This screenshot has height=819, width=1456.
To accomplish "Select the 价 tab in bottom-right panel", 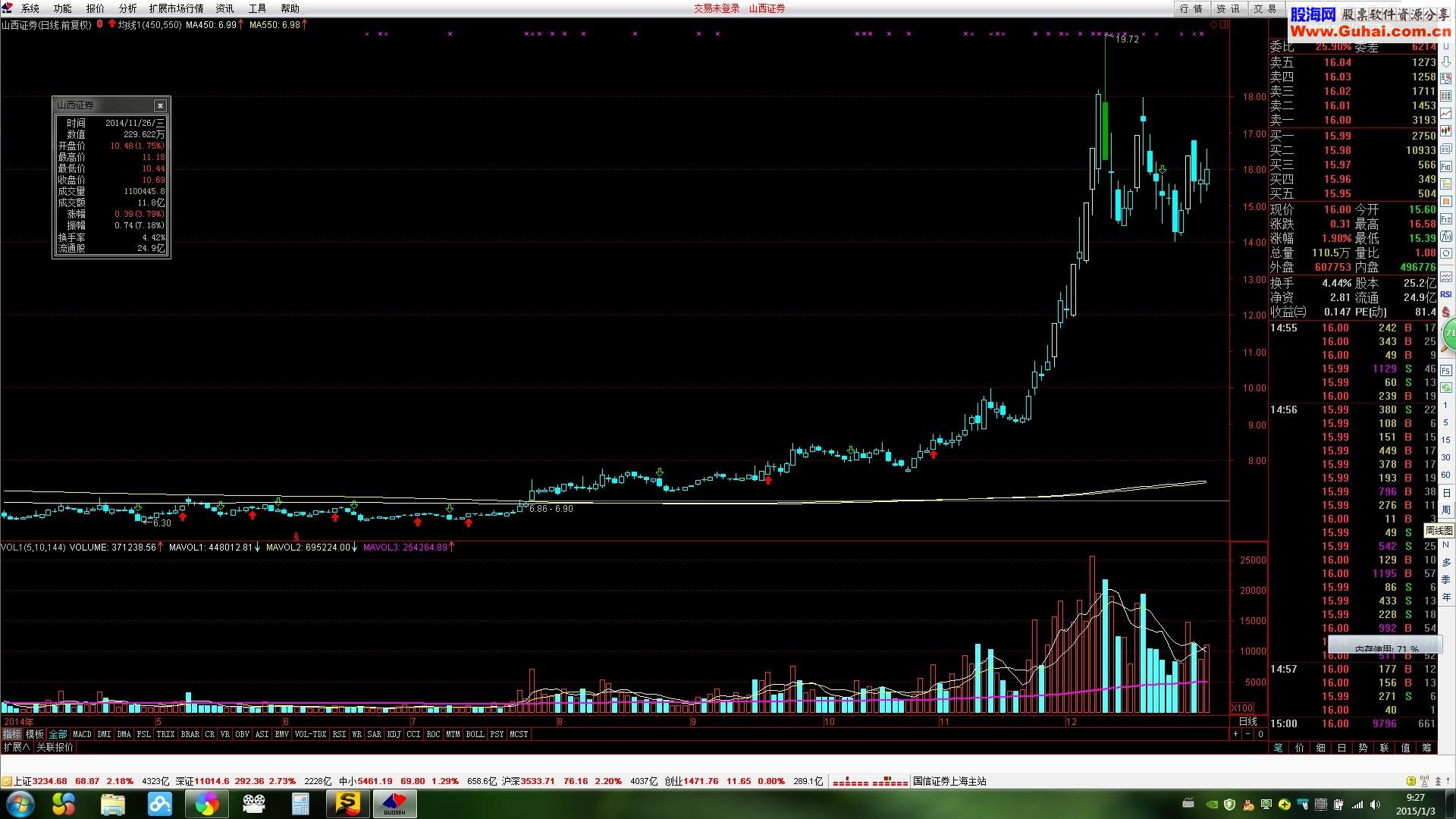I will [1299, 748].
